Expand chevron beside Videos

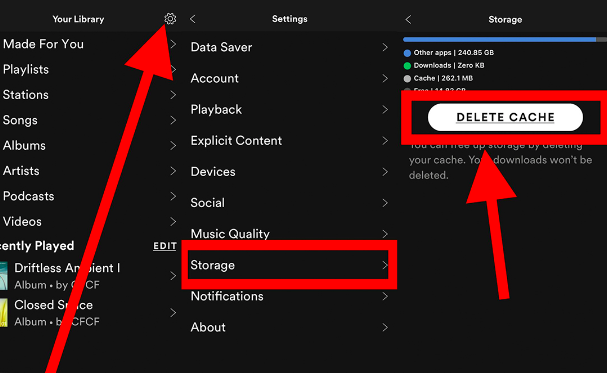[173, 221]
